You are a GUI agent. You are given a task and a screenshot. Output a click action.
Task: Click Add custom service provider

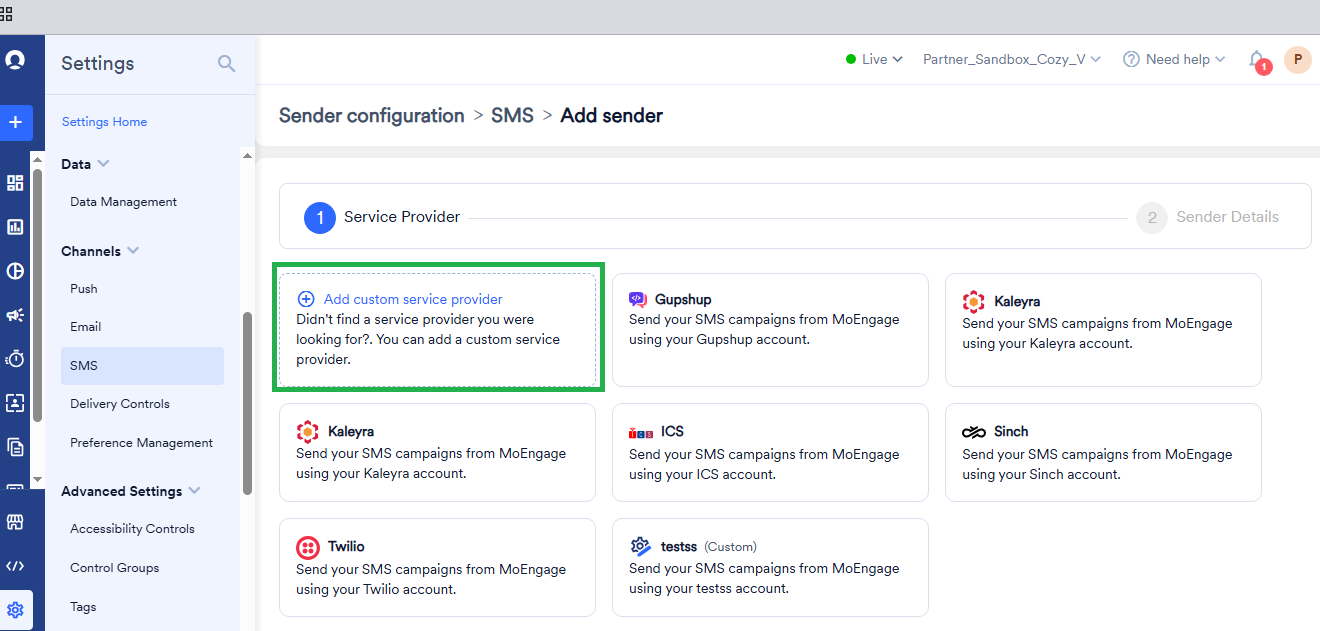point(413,299)
